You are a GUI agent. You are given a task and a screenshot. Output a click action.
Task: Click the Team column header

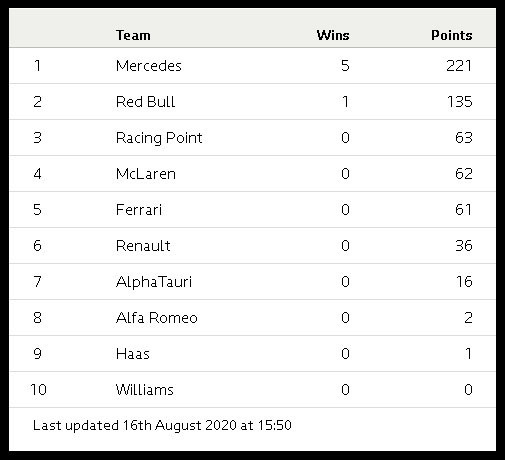tap(133, 35)
